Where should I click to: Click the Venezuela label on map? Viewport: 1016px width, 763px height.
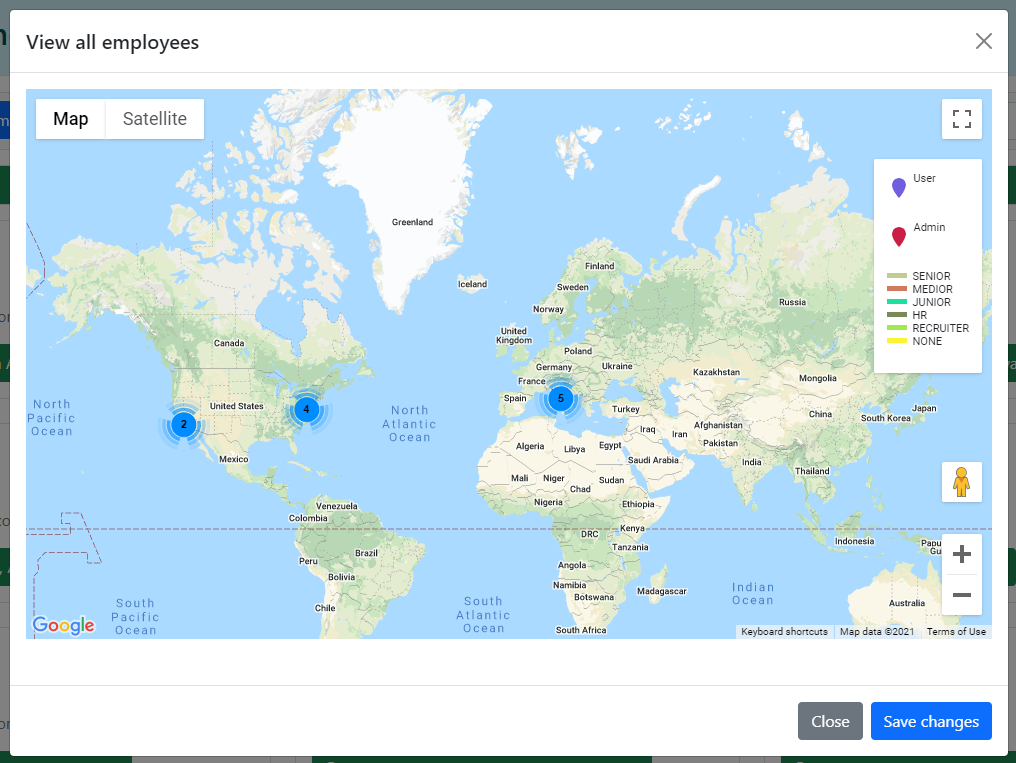coord(336,506)
